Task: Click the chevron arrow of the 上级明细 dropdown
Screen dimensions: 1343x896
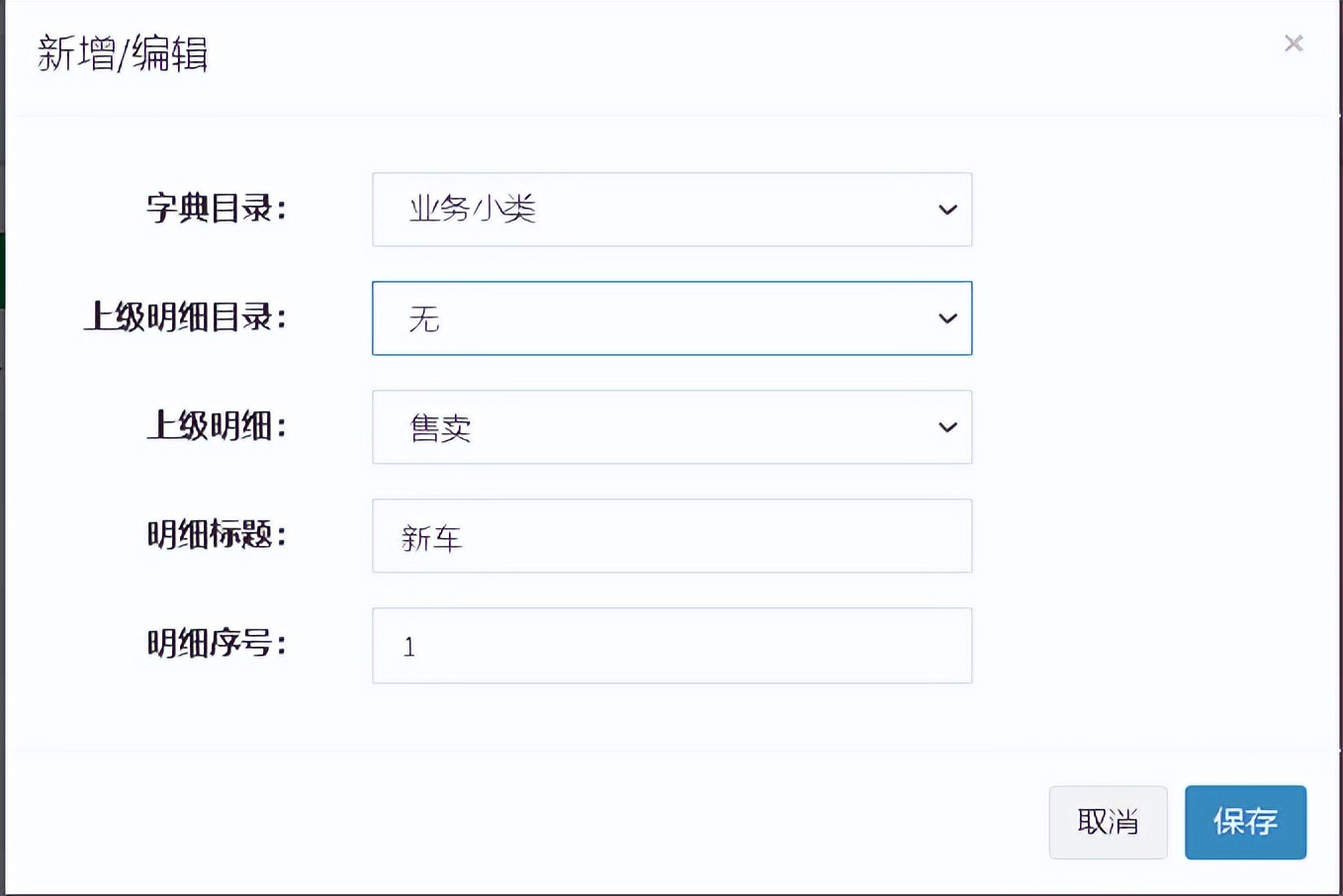Action: pos(947,427)
